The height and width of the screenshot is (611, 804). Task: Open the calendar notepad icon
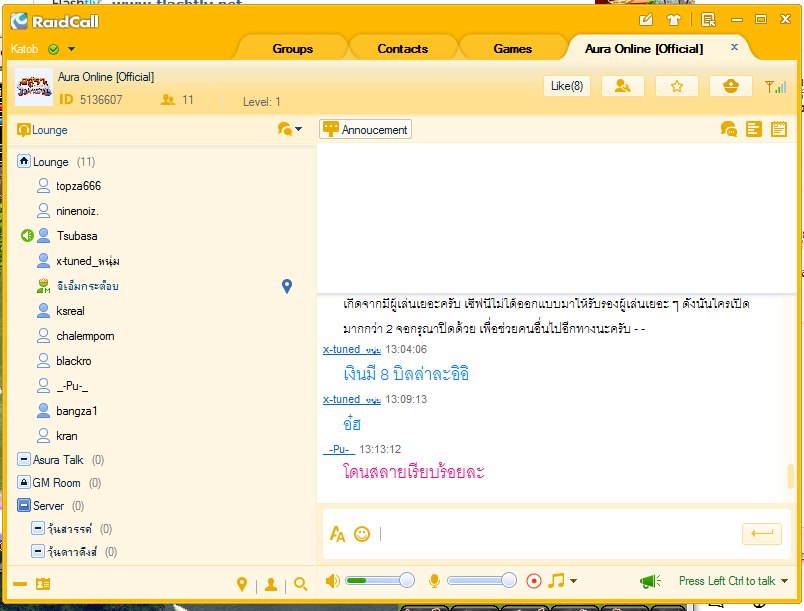[x=779, y=129]
